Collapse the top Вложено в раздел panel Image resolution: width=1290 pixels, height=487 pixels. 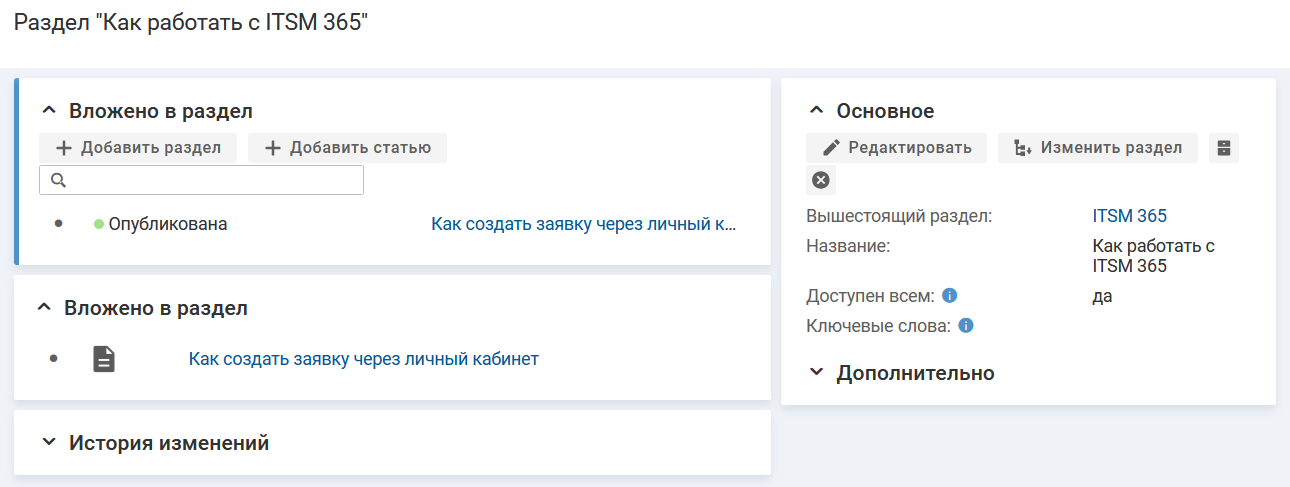pos(48,111)
